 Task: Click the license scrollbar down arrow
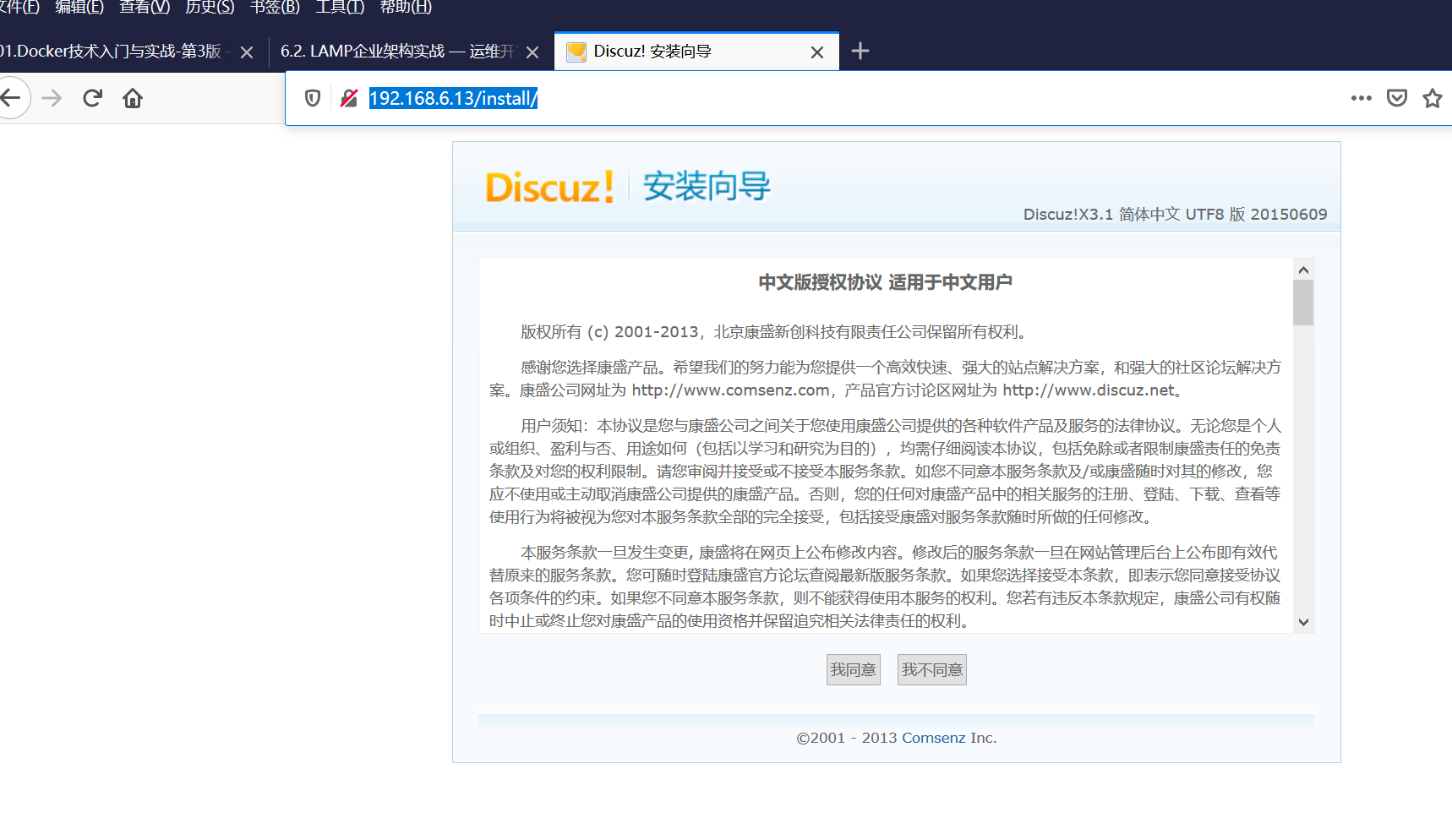[1303, 622]
